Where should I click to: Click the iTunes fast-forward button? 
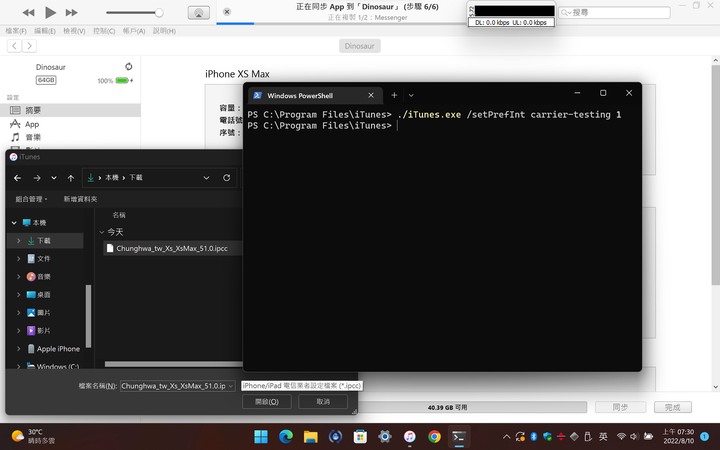coord(71,12)
